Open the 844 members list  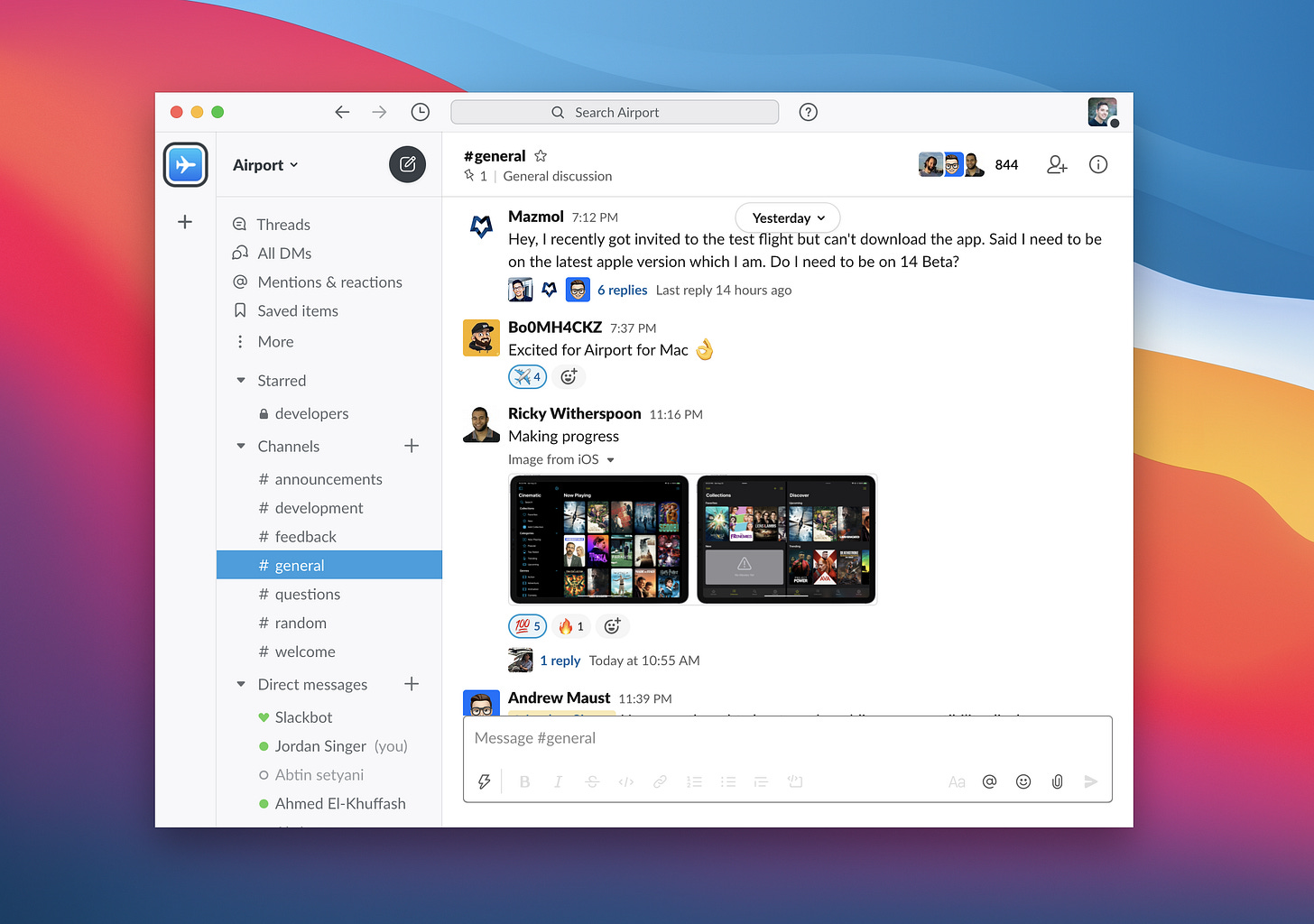tap(1006, 165)
